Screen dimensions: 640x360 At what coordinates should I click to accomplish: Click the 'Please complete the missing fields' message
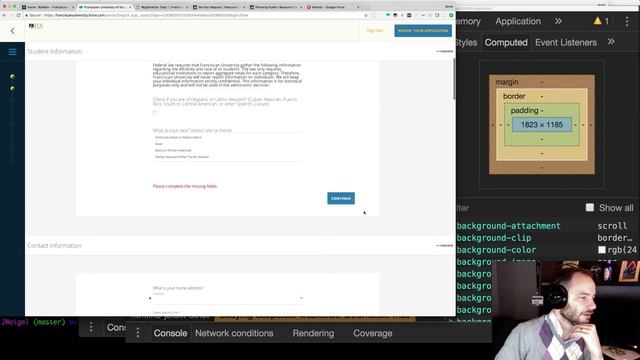pos(185,186)
